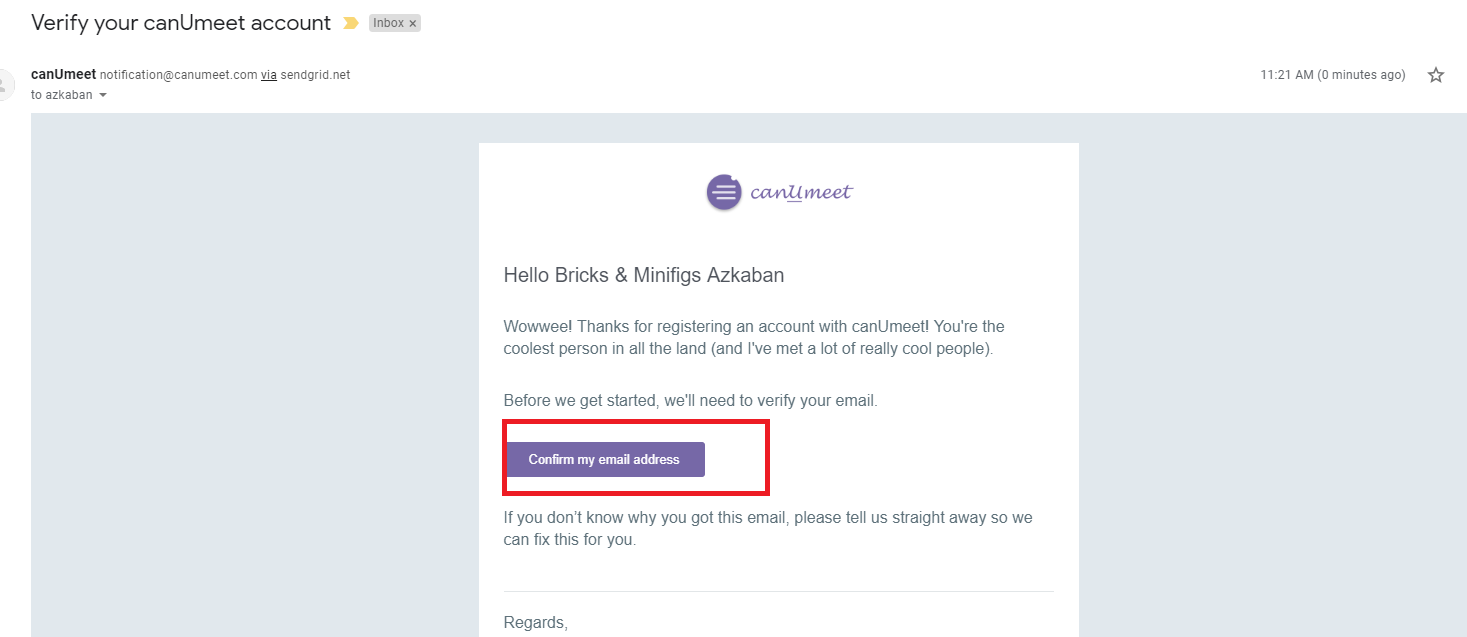Click the "to azkaban" recipient text

click(62, 95)
